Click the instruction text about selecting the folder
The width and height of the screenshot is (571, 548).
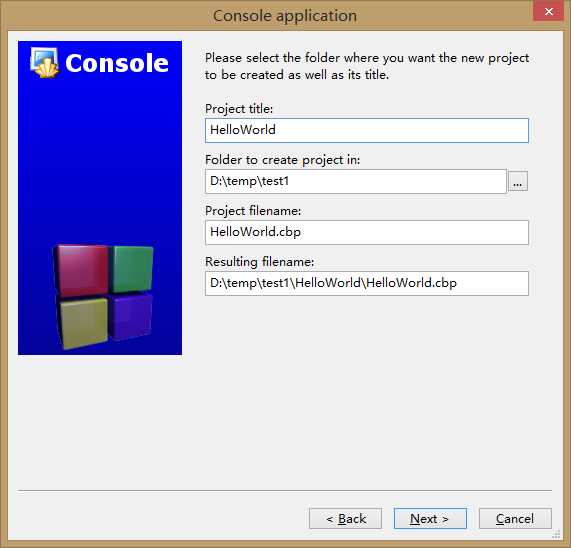pyautogui.click(x=367, y=66)
